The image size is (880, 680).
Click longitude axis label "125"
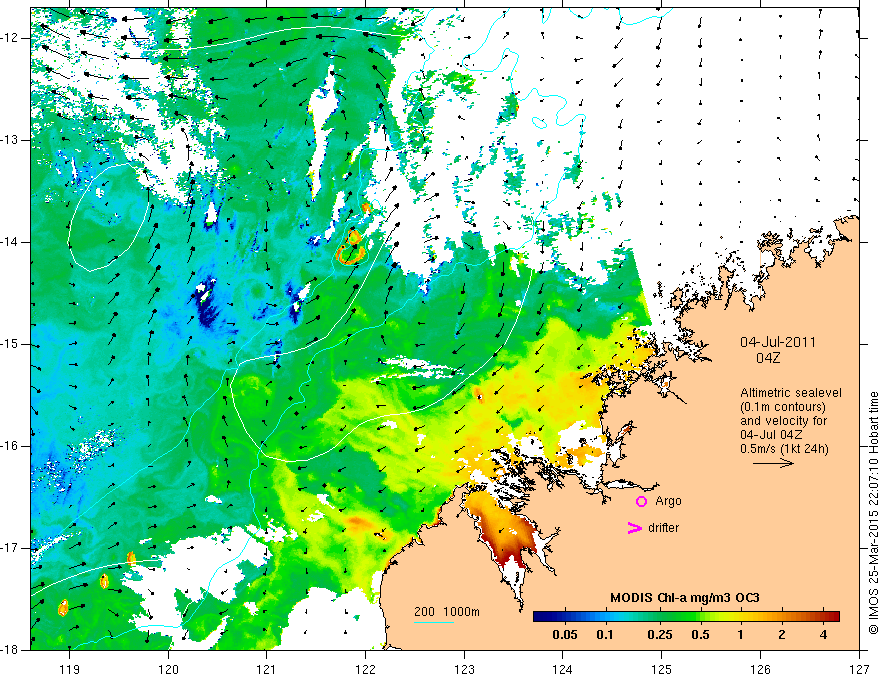(x=662, y=669)
